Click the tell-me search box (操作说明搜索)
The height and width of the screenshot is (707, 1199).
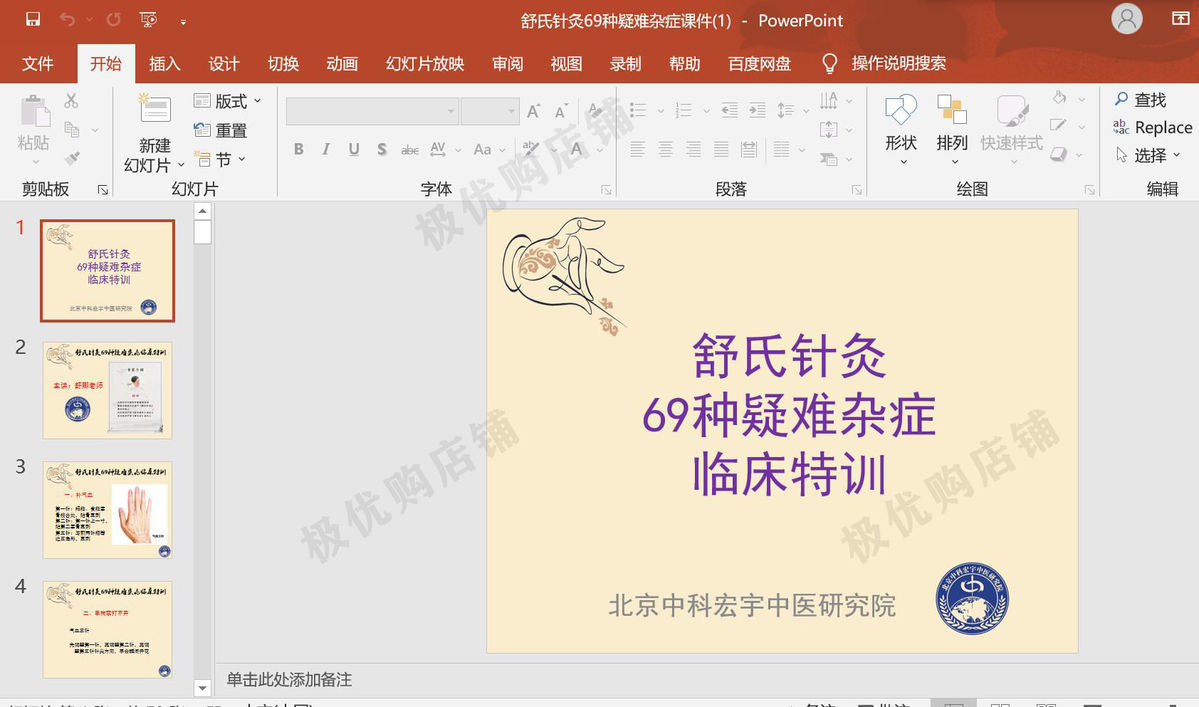(897, 64)
